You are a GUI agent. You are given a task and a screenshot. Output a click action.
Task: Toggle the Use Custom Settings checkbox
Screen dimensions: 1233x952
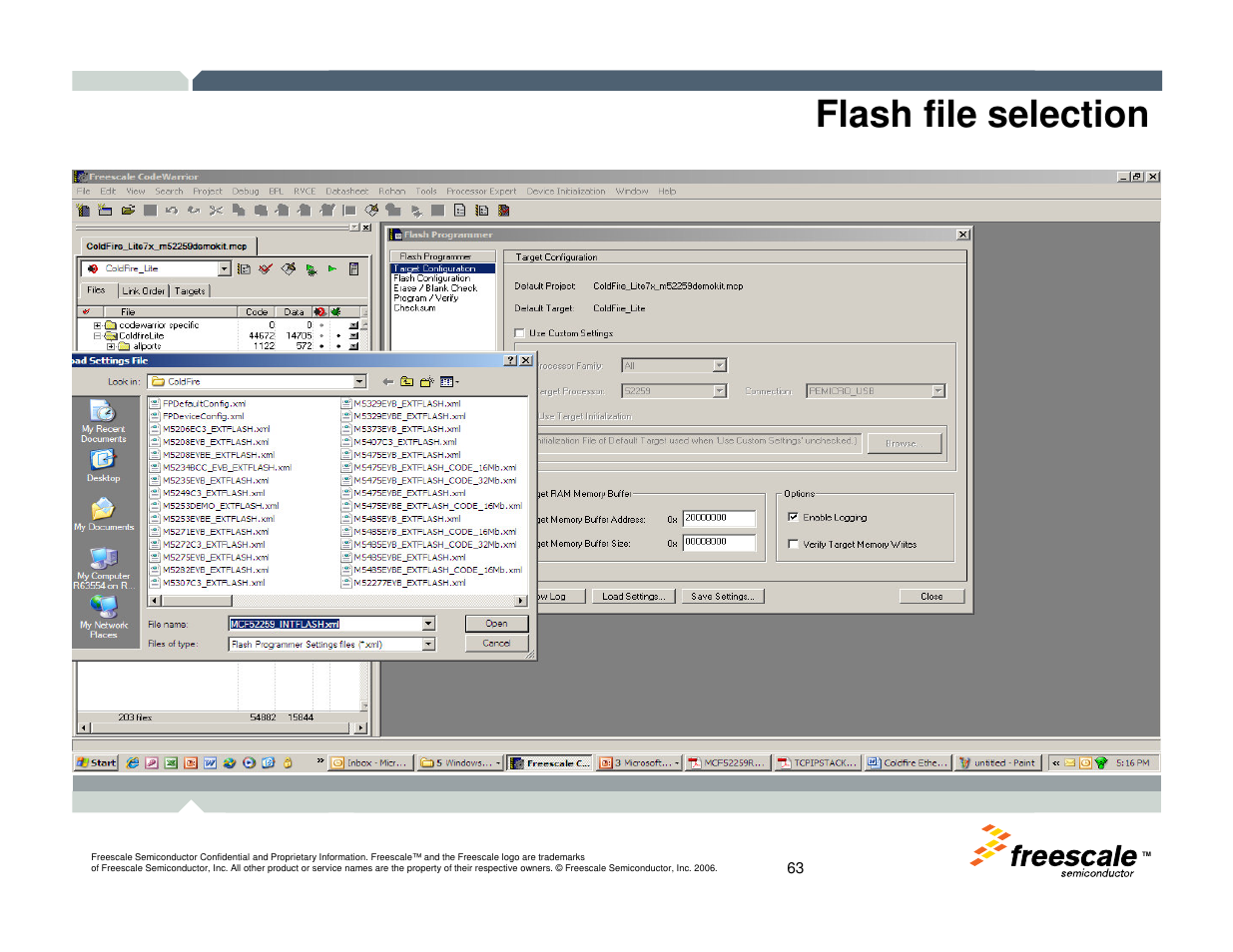coord(519,333)
